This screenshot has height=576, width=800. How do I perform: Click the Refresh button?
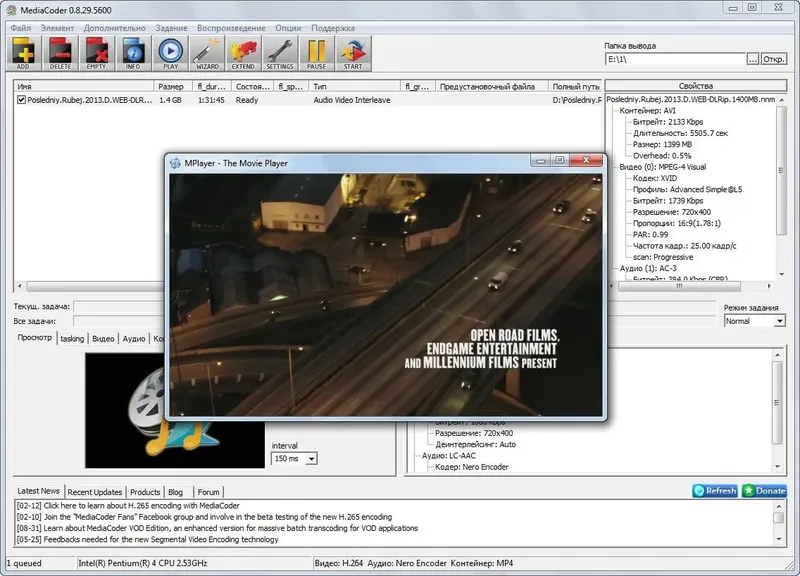715,491
